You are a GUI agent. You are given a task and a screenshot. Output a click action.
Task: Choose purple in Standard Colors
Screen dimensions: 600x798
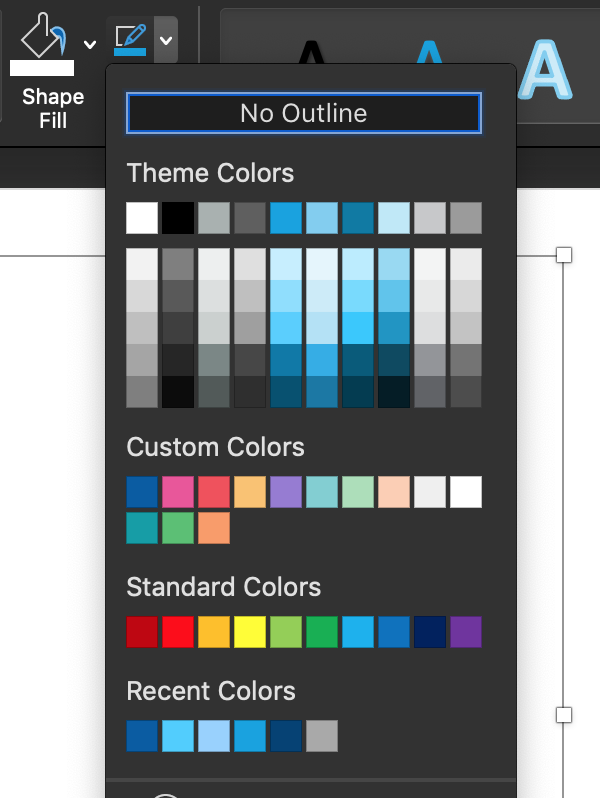pyautogui.click(x=466, y=632)
